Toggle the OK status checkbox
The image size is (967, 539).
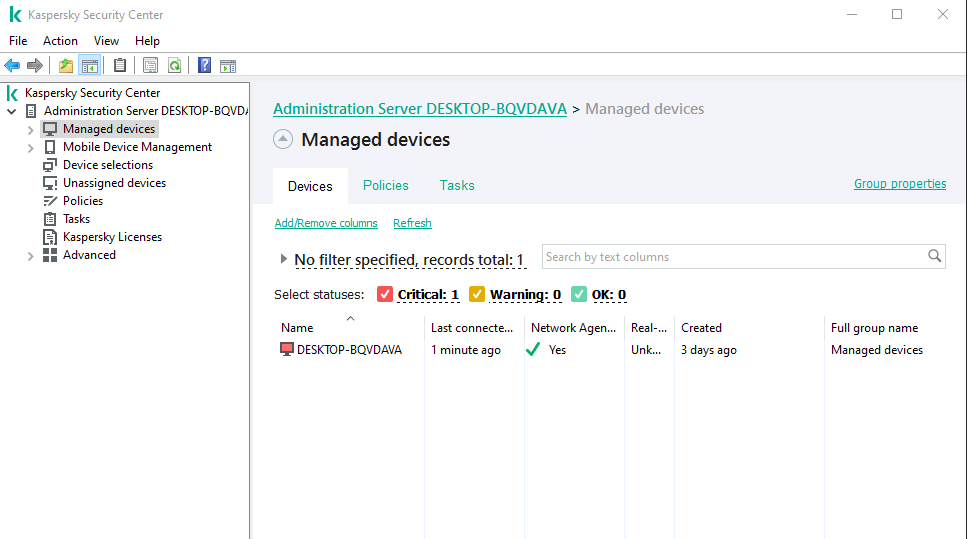coord(579,294)
